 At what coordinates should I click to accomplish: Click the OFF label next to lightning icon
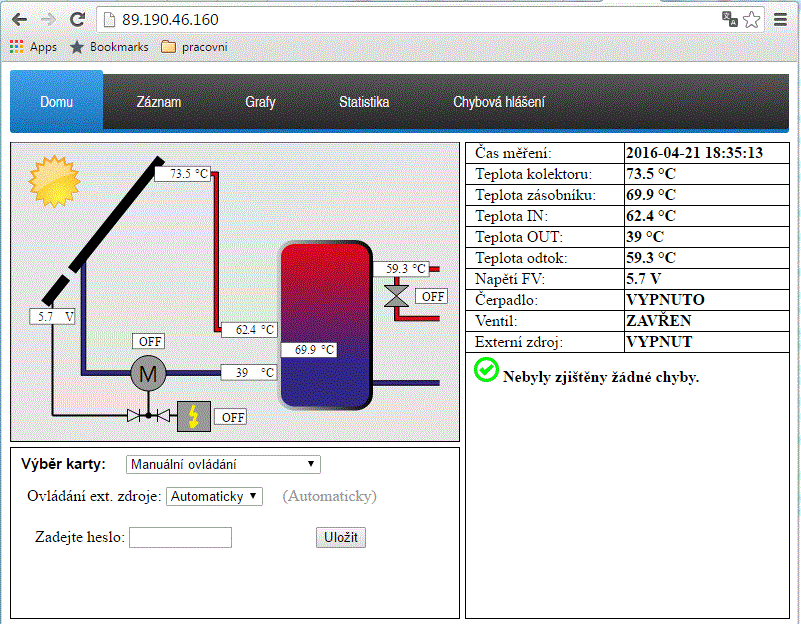click(231, 417)
